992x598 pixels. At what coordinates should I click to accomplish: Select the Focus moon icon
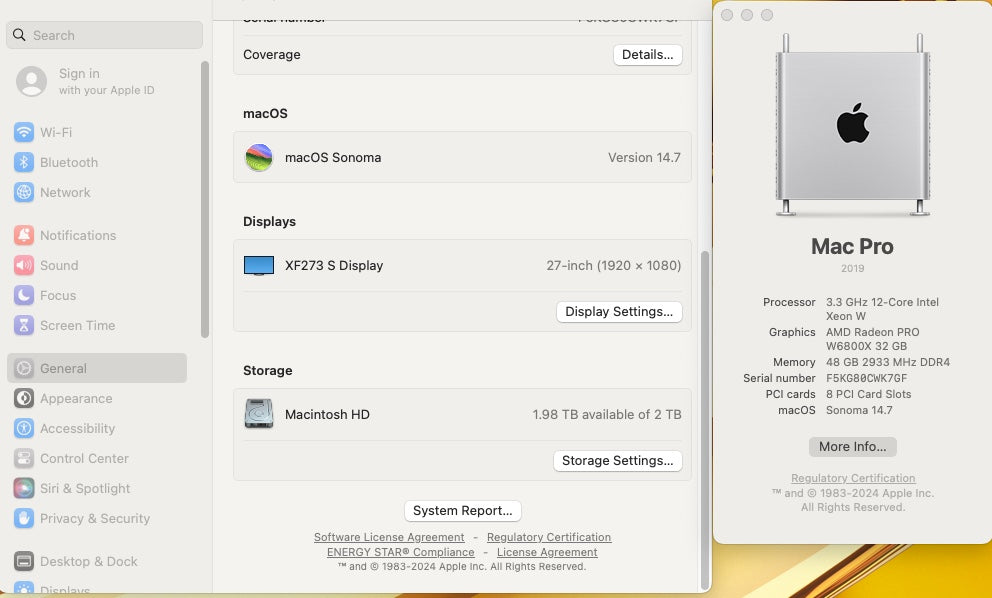[x=23, y=295]
